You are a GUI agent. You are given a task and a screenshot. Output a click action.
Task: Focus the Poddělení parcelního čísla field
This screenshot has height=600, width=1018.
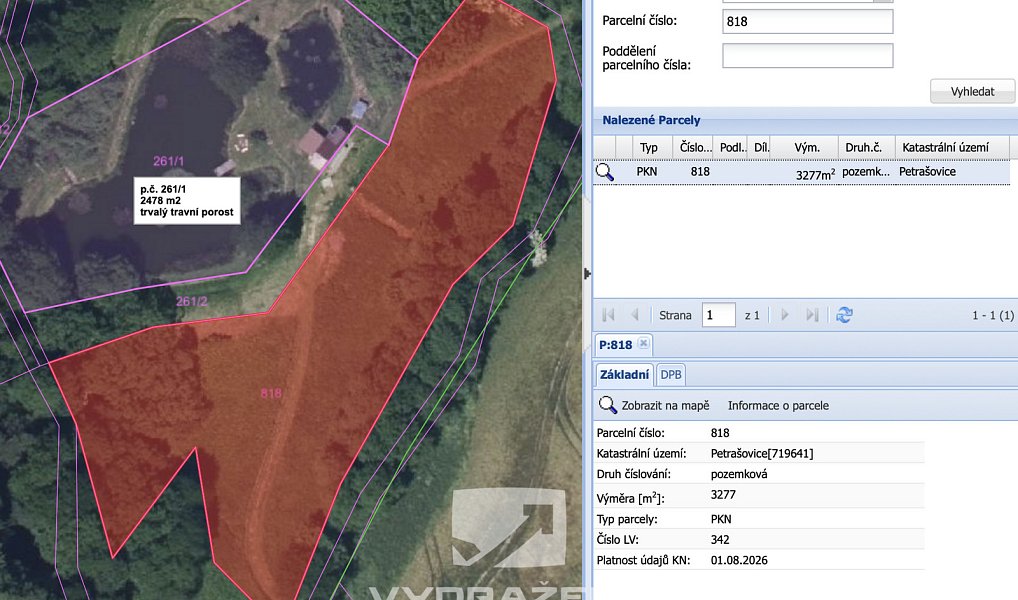point(808,56)
